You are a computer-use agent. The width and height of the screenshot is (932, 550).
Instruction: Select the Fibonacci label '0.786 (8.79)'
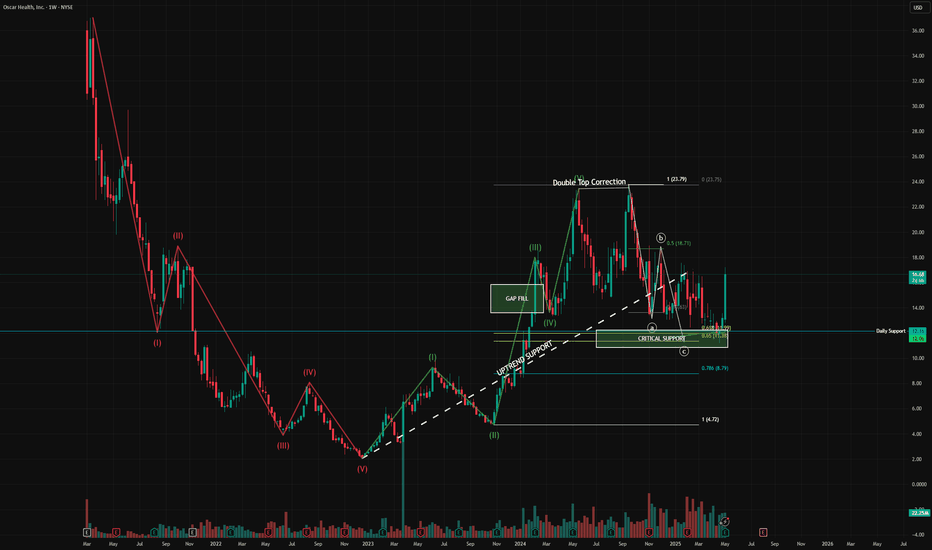[x=714, y=368]
